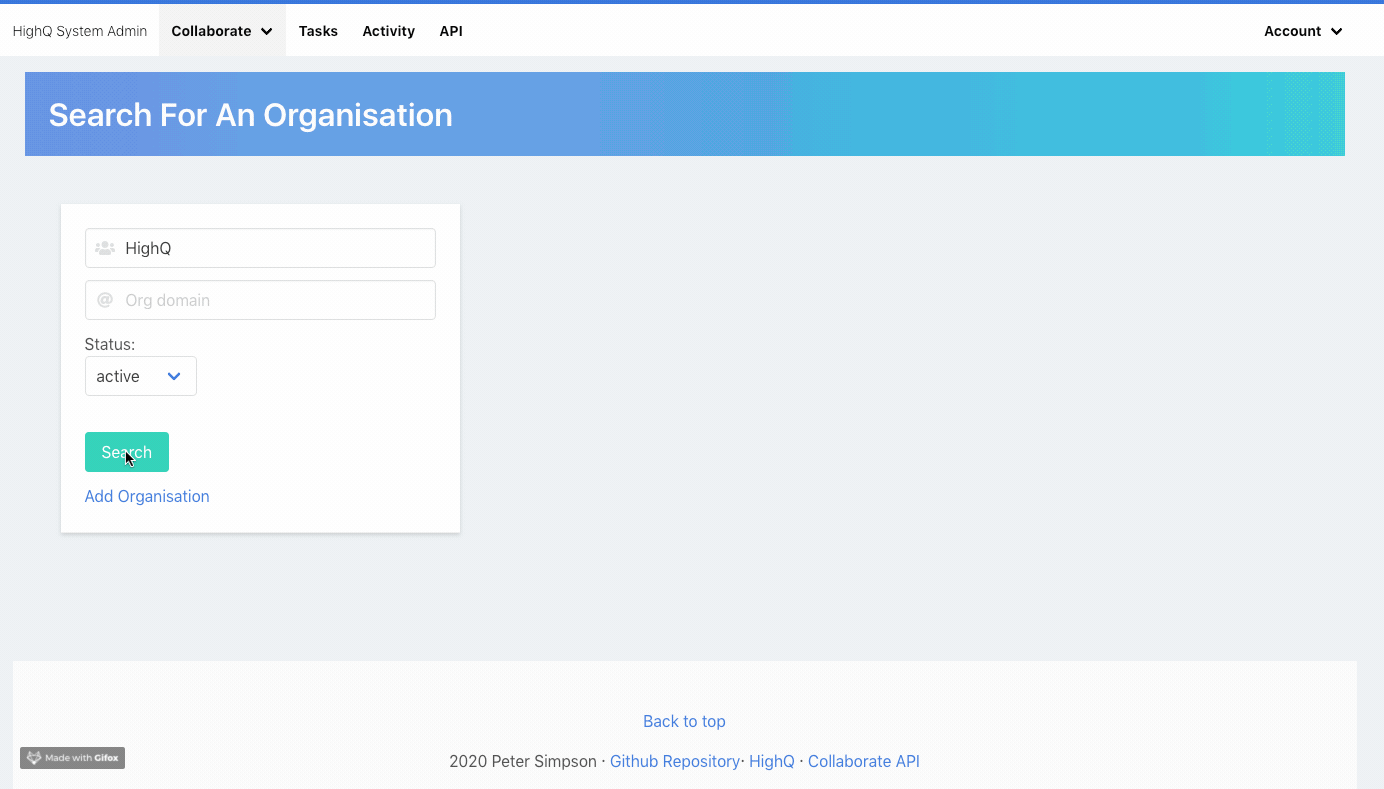
Task: Expand the Account dropdown
Action: coord(1302,31)
